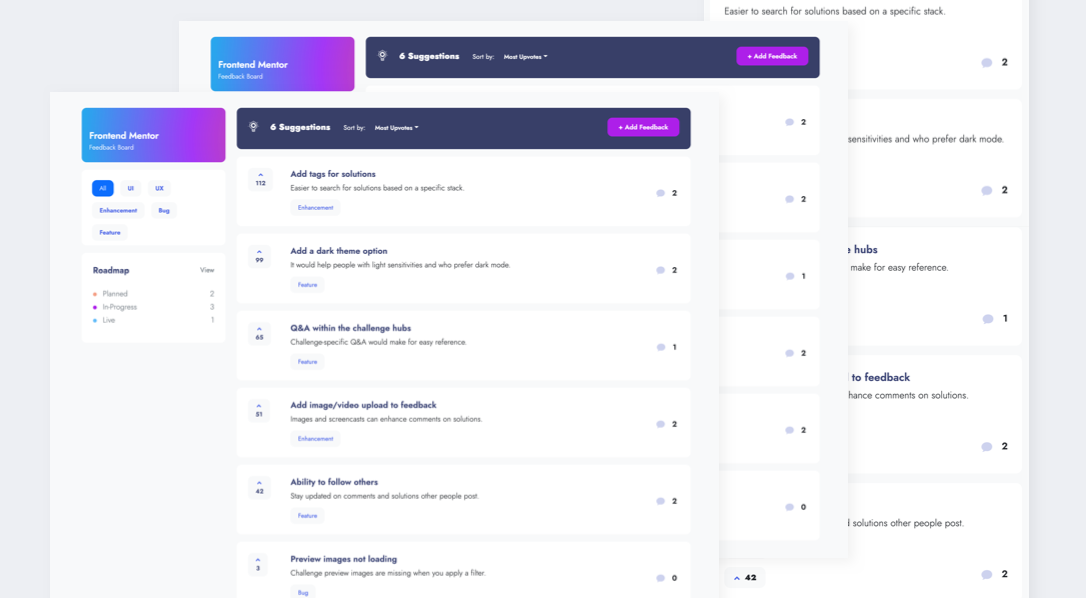Open 'Add image/video upload to feedback' title
The width and height of the screenshot is (1086, 598).
(x=364, y=405)
